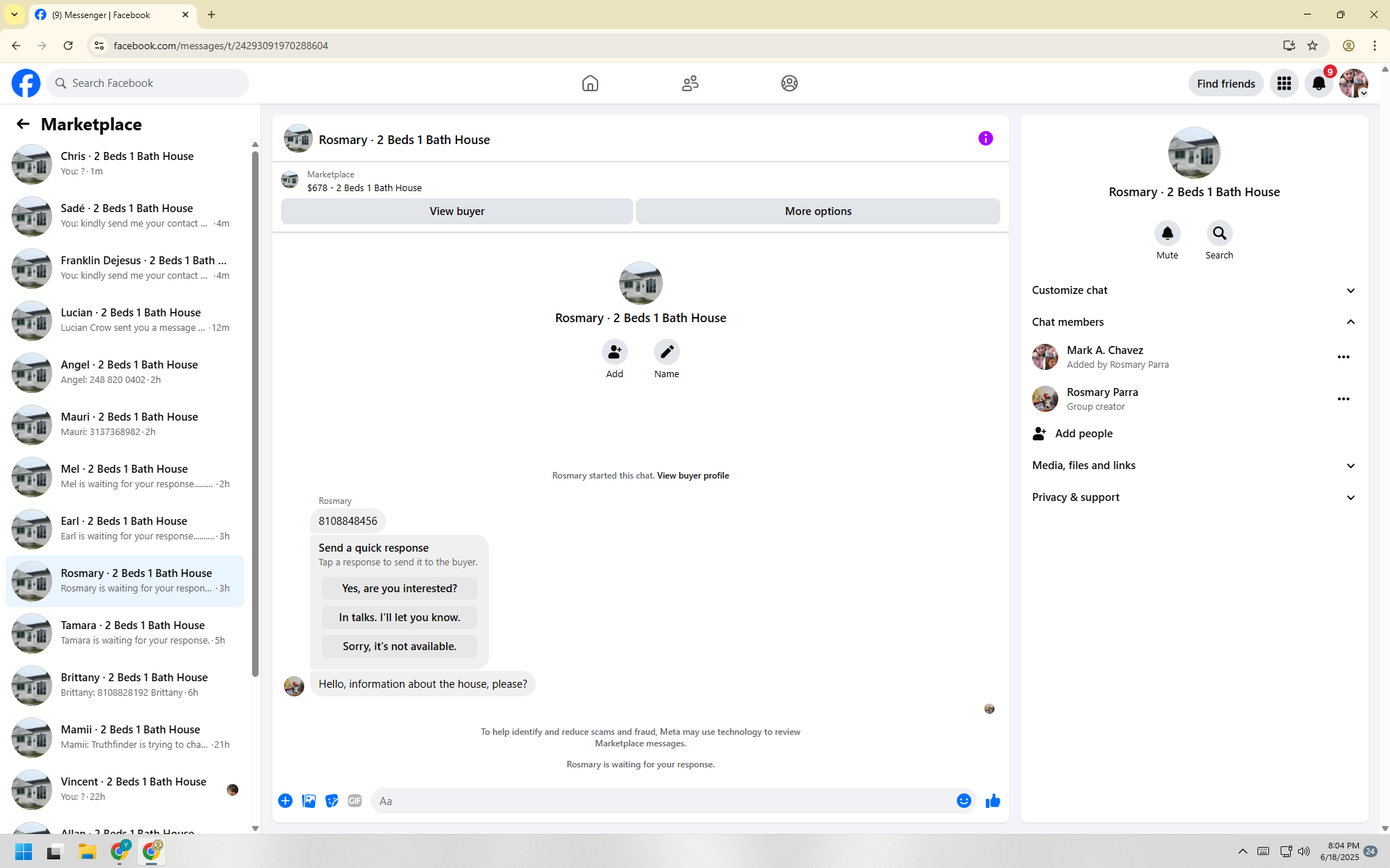The image size is (1390, 868).
Task: Open Sadé 2 Beds 1 Bath House chat
Action: [125, 216]
